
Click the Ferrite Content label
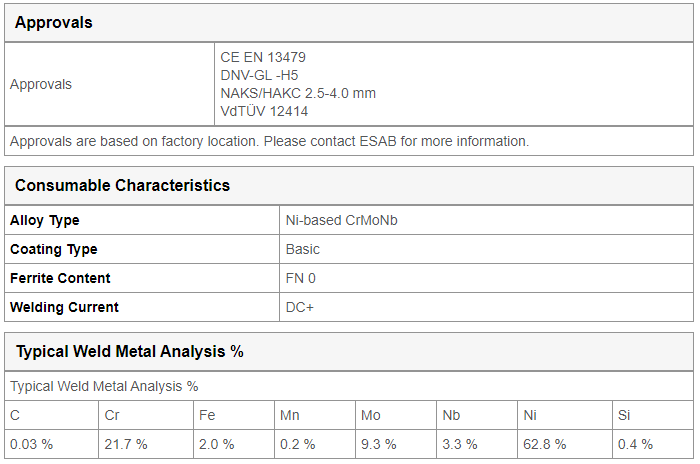[x=60, y=278]
